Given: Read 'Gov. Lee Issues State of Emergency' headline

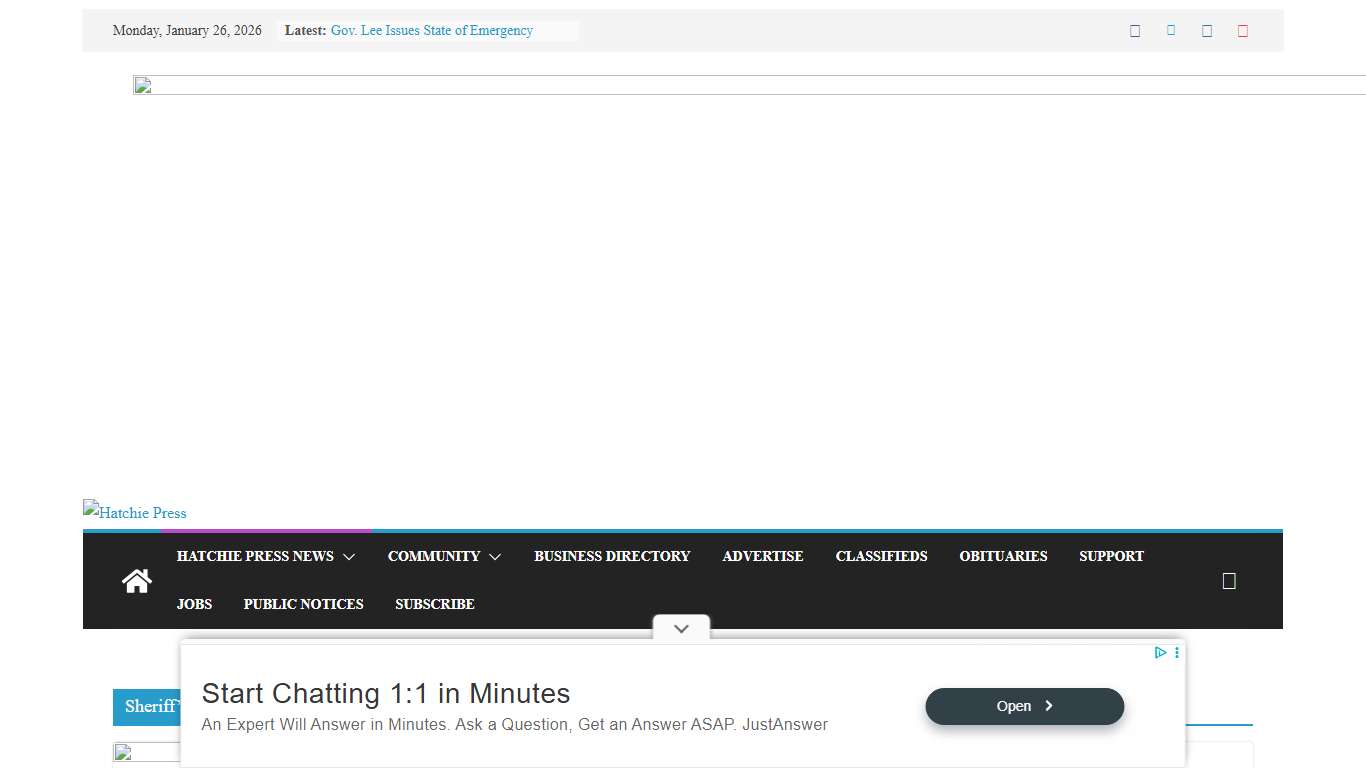Looking at the screenshot, I should 432,31.
